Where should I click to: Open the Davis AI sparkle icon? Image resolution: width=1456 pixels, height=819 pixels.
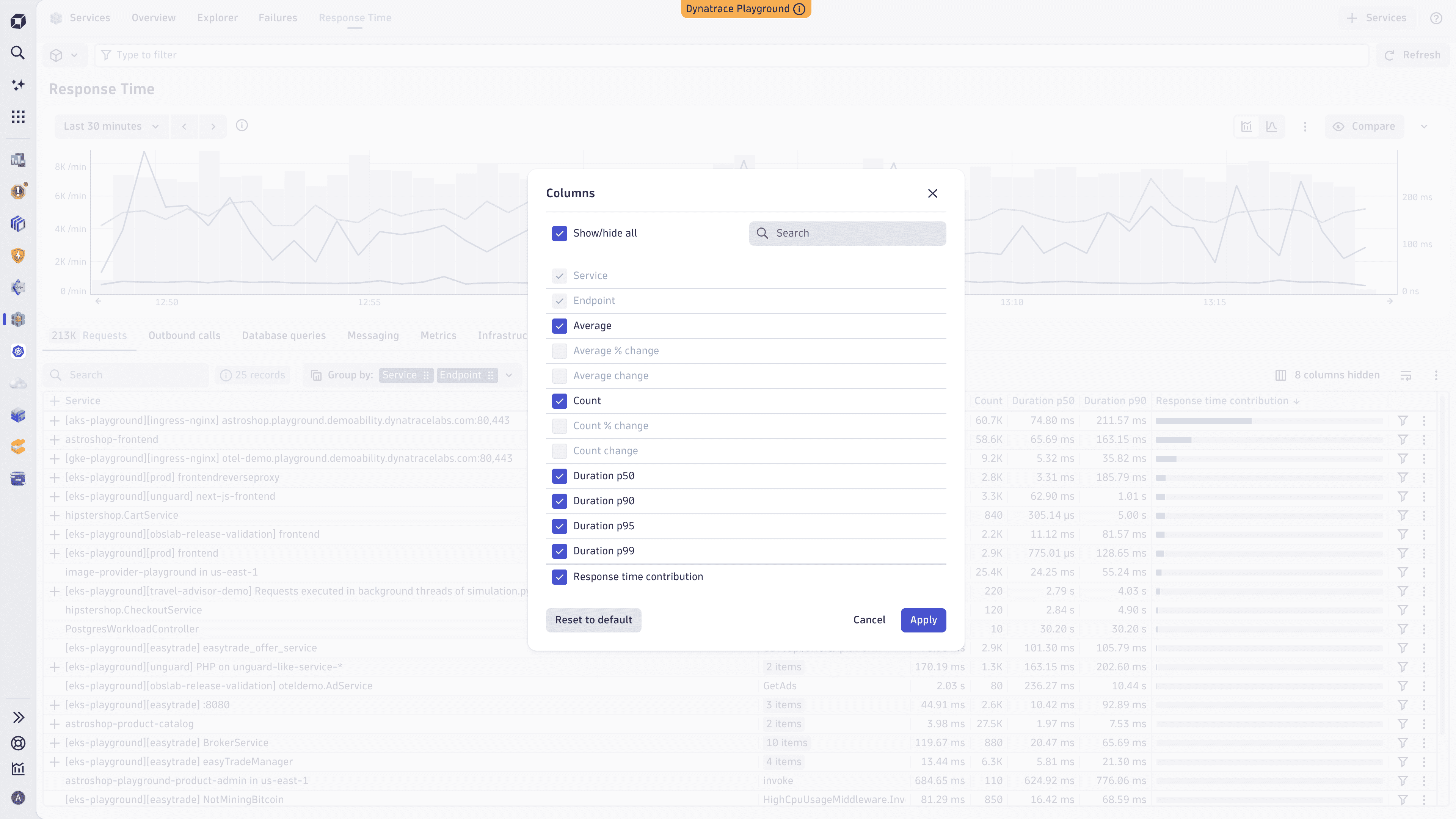(x=18, y=85)
